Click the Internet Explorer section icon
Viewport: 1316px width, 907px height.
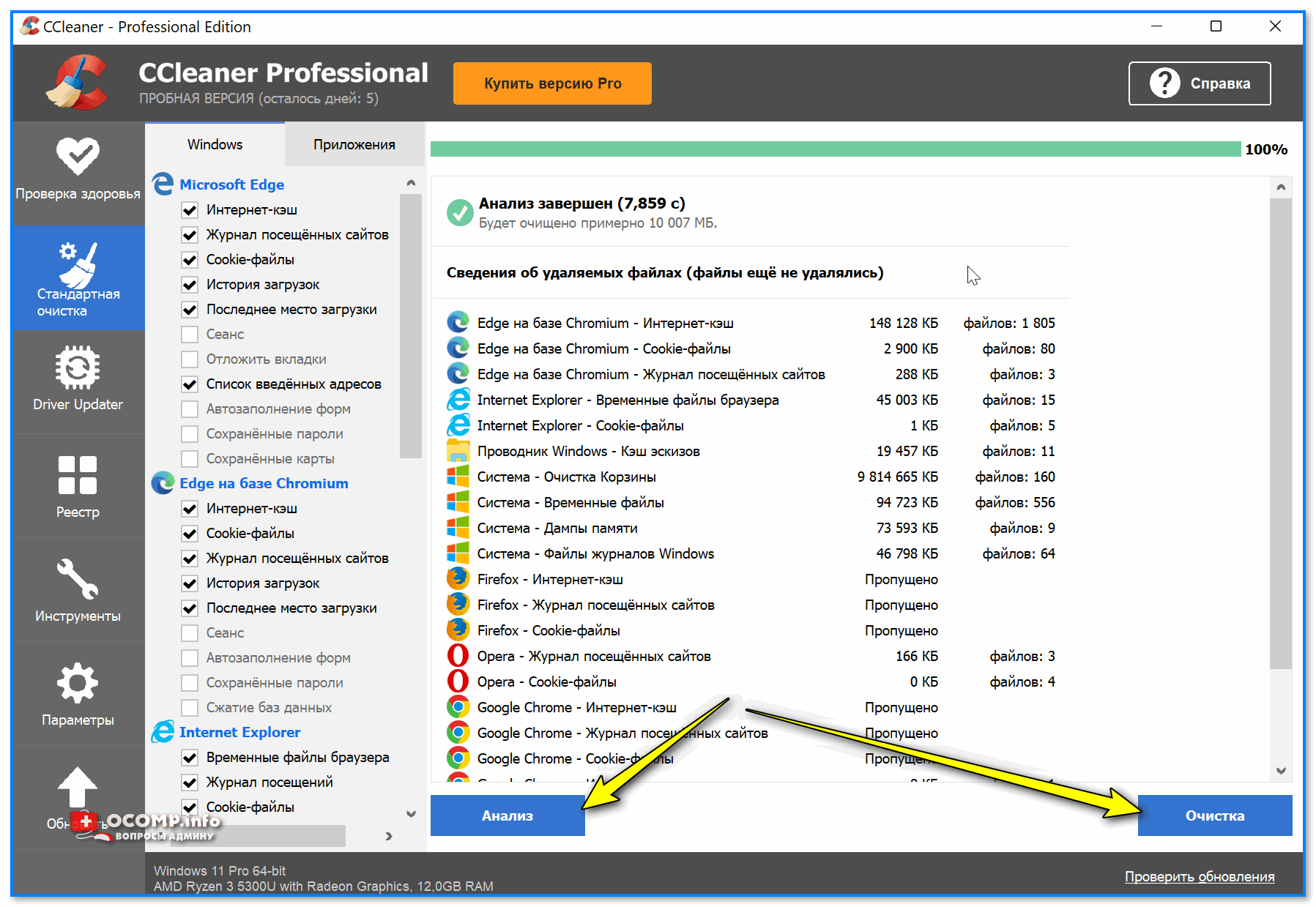[x=163, y=732]
